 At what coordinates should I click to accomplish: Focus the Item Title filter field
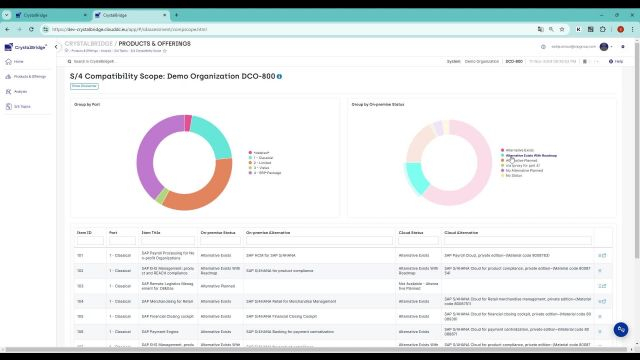tap(168, 240)
